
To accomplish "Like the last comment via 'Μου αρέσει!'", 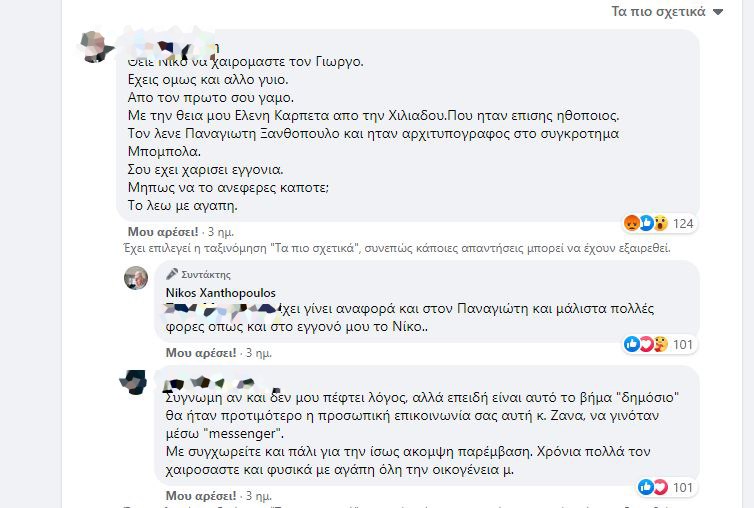I will [x=201, y=495].
